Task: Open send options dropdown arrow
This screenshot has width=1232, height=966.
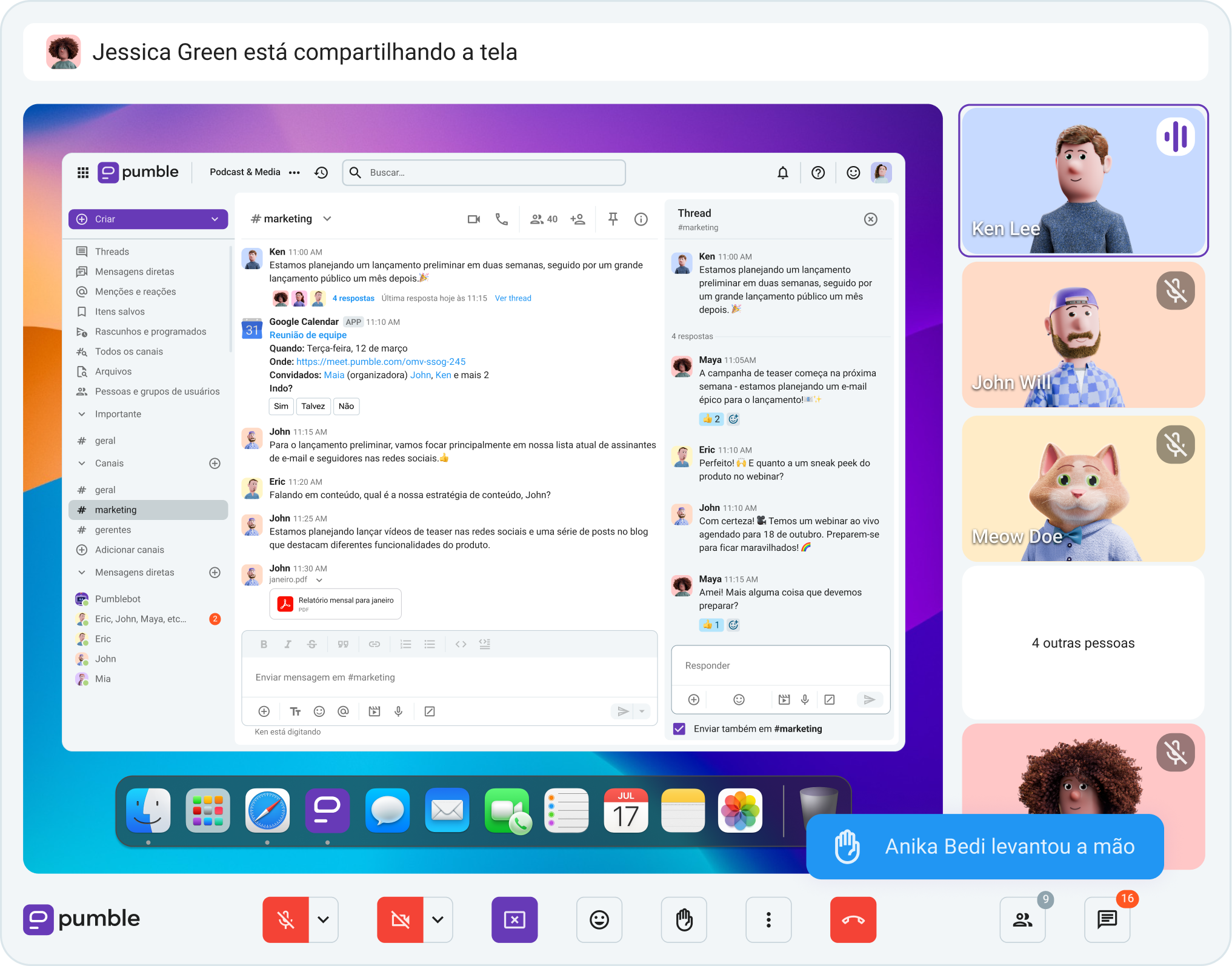Action: [642, 711]
